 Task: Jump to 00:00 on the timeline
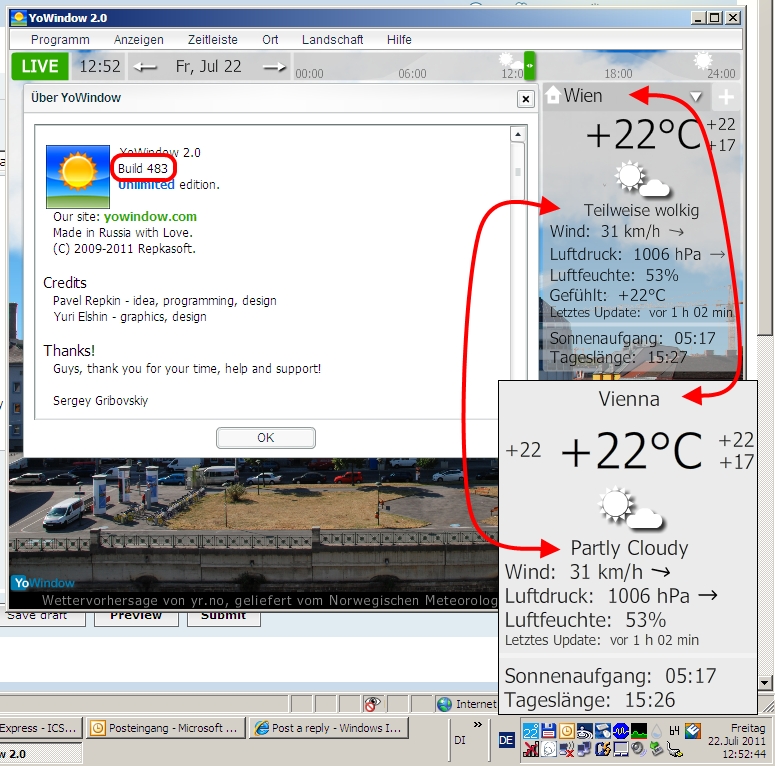tap(309, 74)
